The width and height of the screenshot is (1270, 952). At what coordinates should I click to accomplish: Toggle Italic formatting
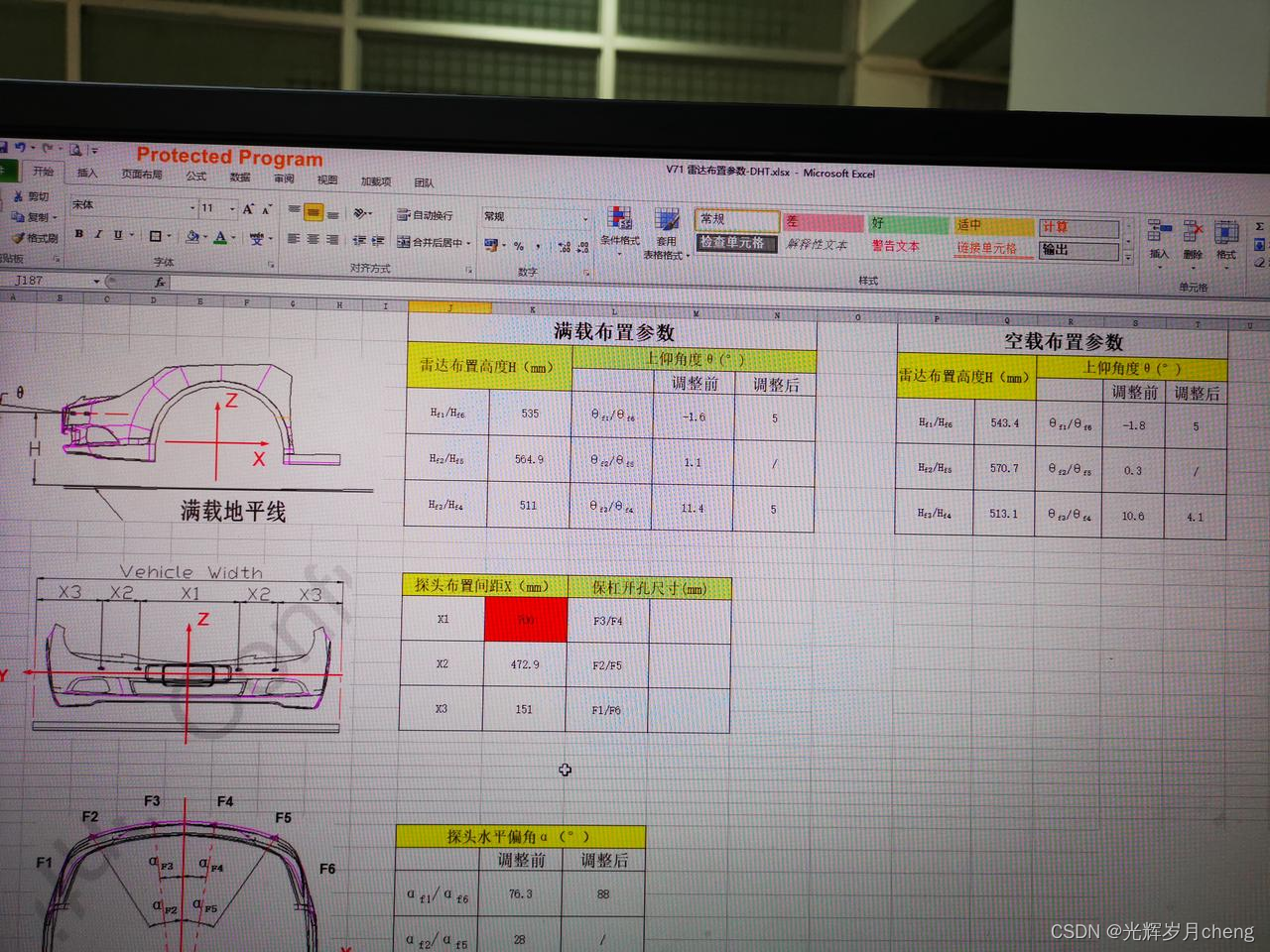[x=98, y=234]
